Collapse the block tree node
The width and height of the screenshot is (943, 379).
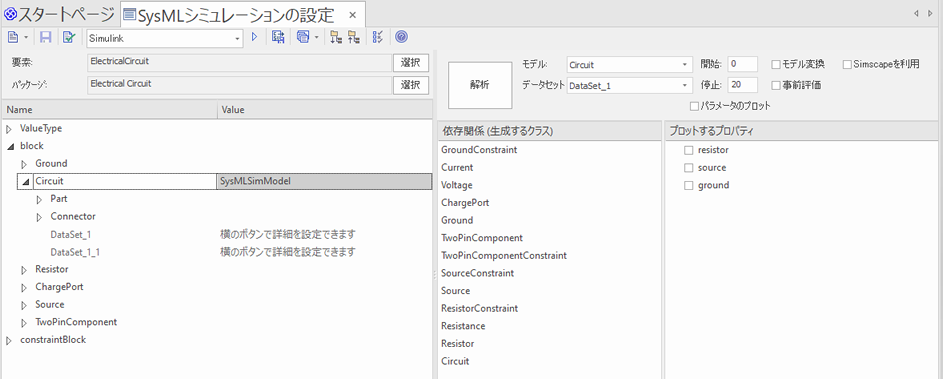(10, 146)
